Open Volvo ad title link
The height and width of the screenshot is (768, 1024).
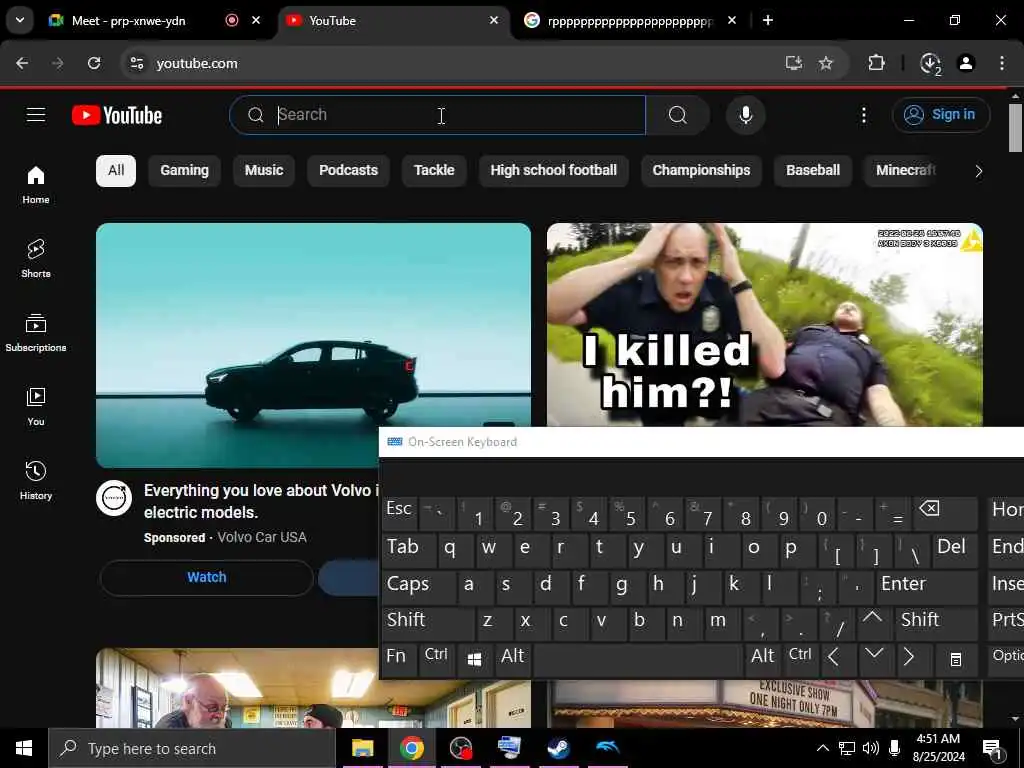(261, 501)
